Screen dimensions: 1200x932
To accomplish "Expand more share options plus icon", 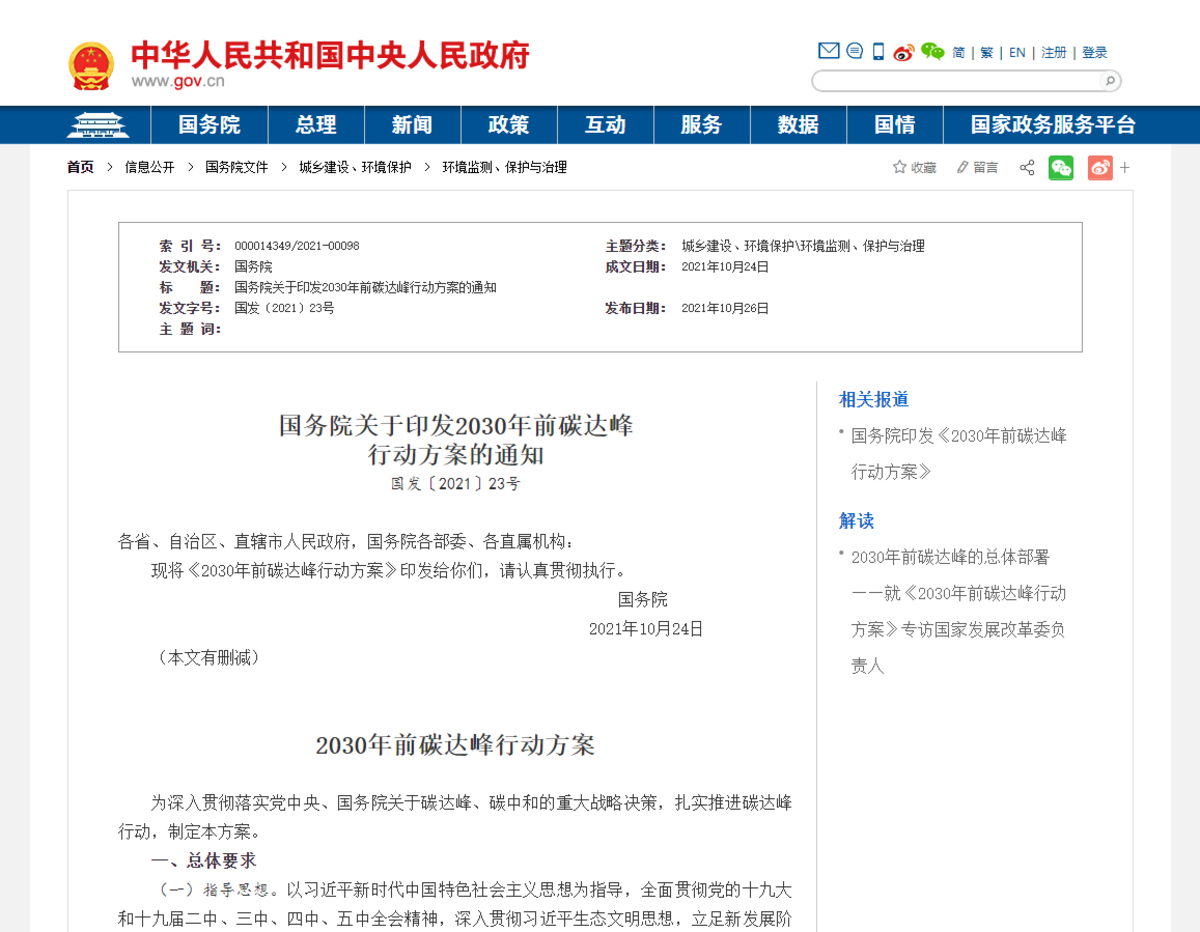I will pos(1125,168).
